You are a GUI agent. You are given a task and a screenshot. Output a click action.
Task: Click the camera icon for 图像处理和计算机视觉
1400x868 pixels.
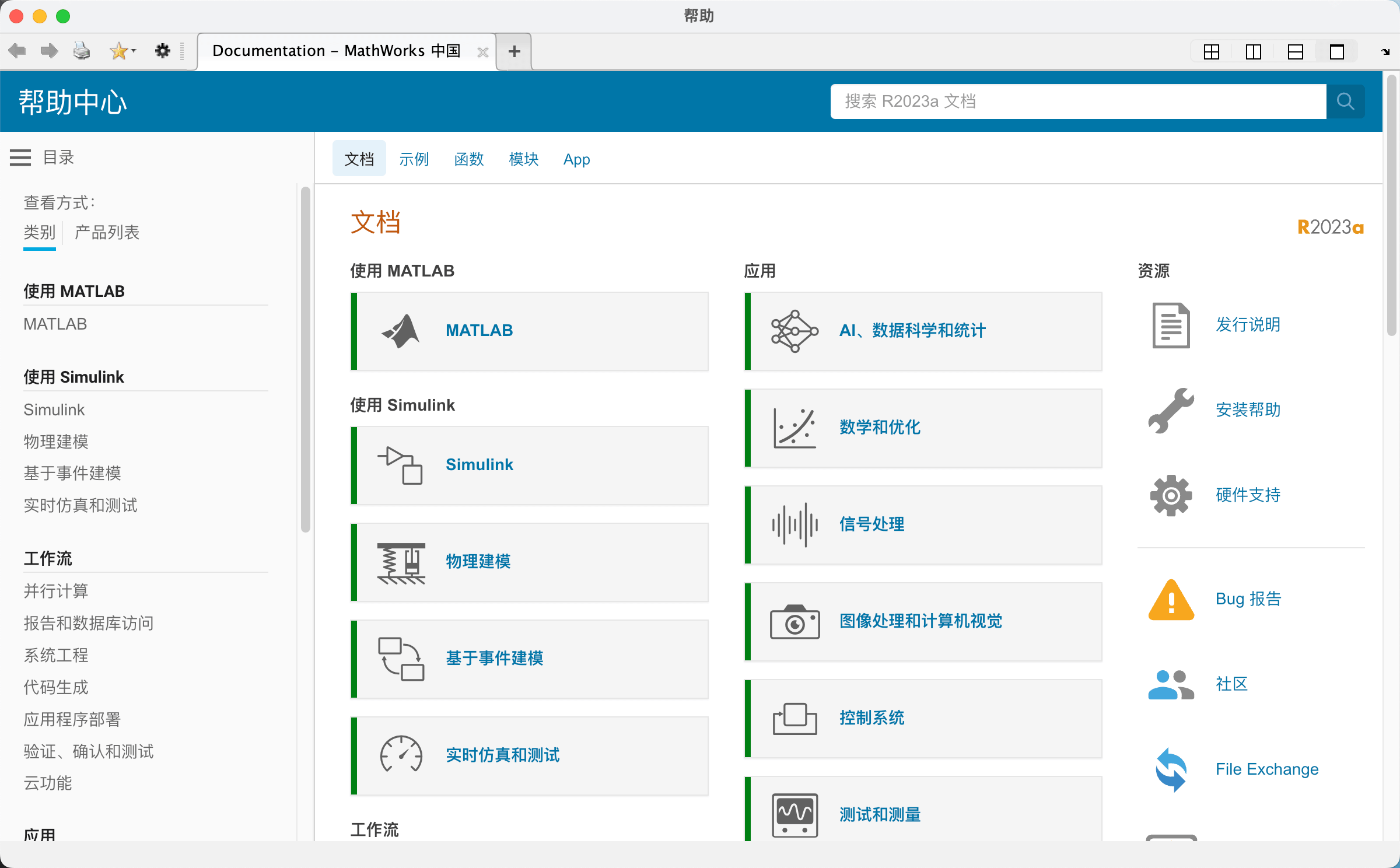point(794,622)
